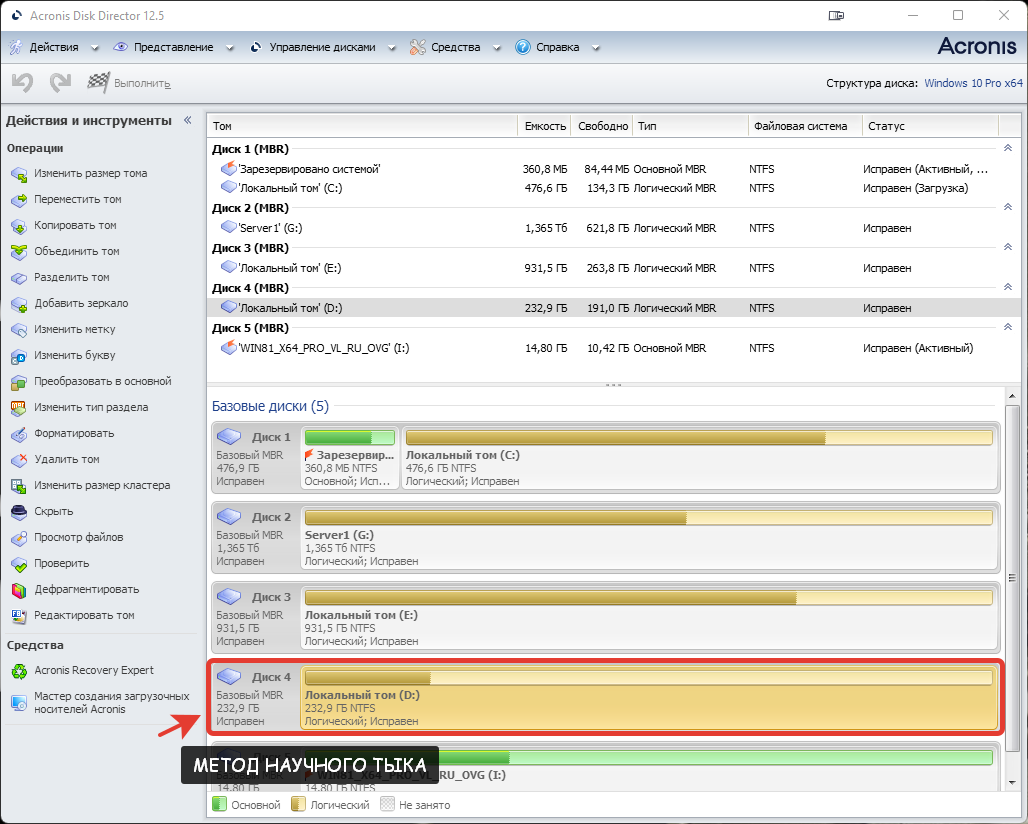Open the Представление menu

coord(174,47)
